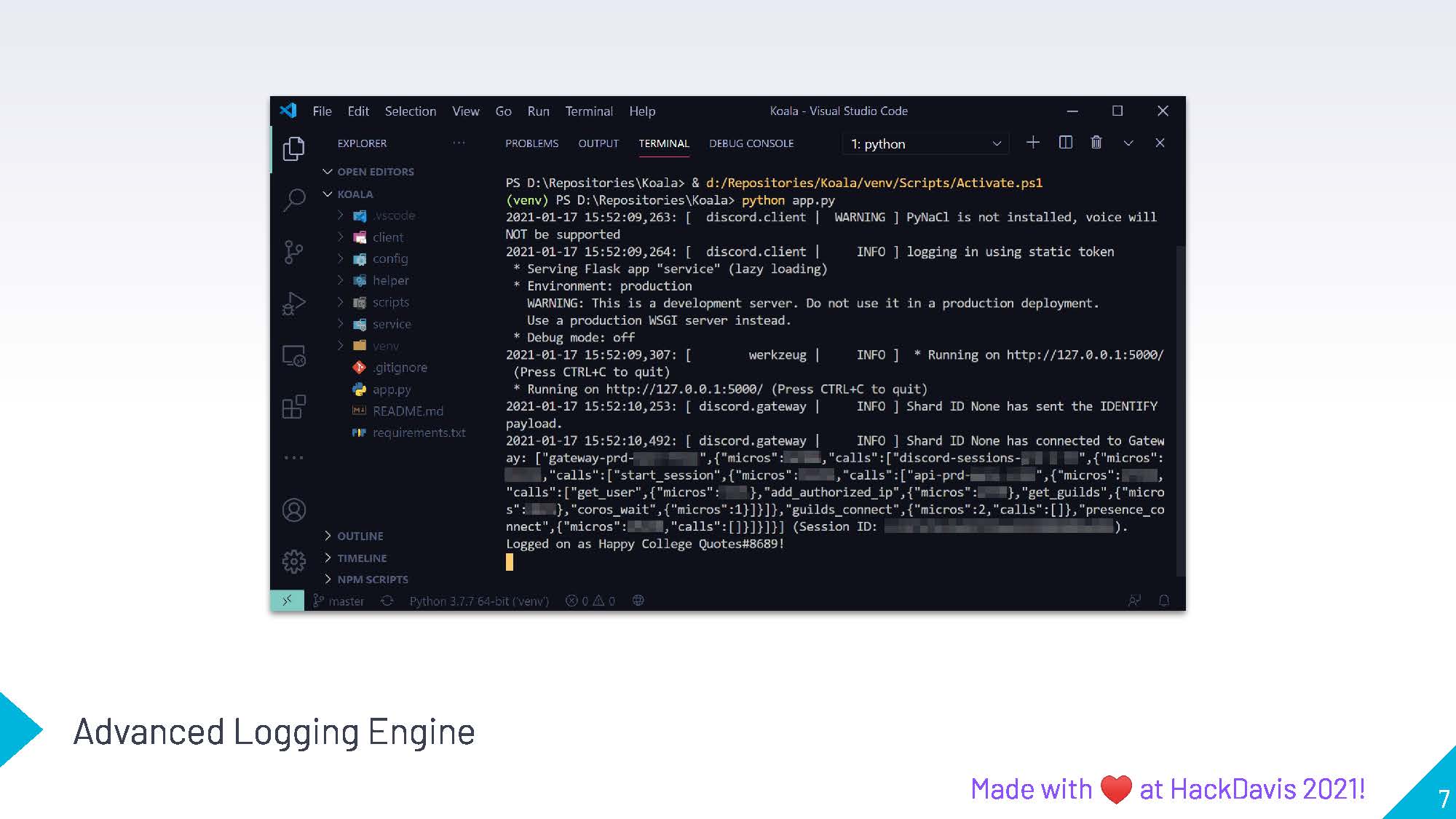The height and width of the screenshot is (819, 1456).
Task: Switch to the DEBUG CONSOLE tab
Action: tap(751, 143)
